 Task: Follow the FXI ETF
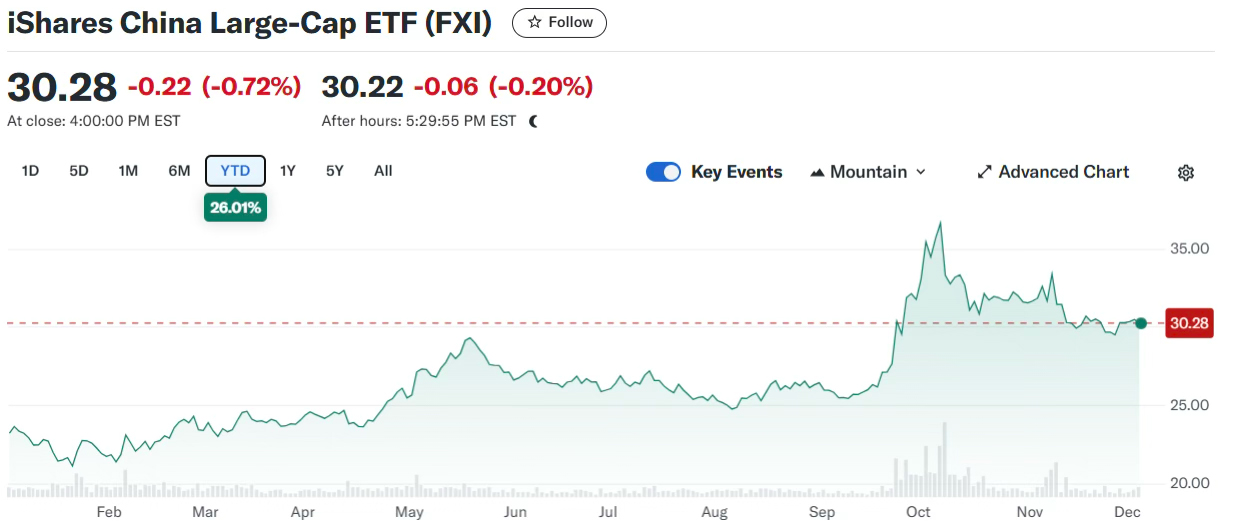click(x=559, y=22)
